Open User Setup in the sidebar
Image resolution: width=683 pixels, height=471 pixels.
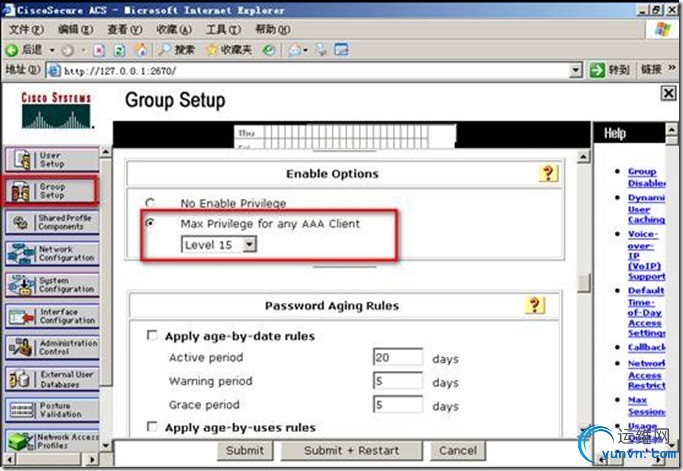pos(52,159)
